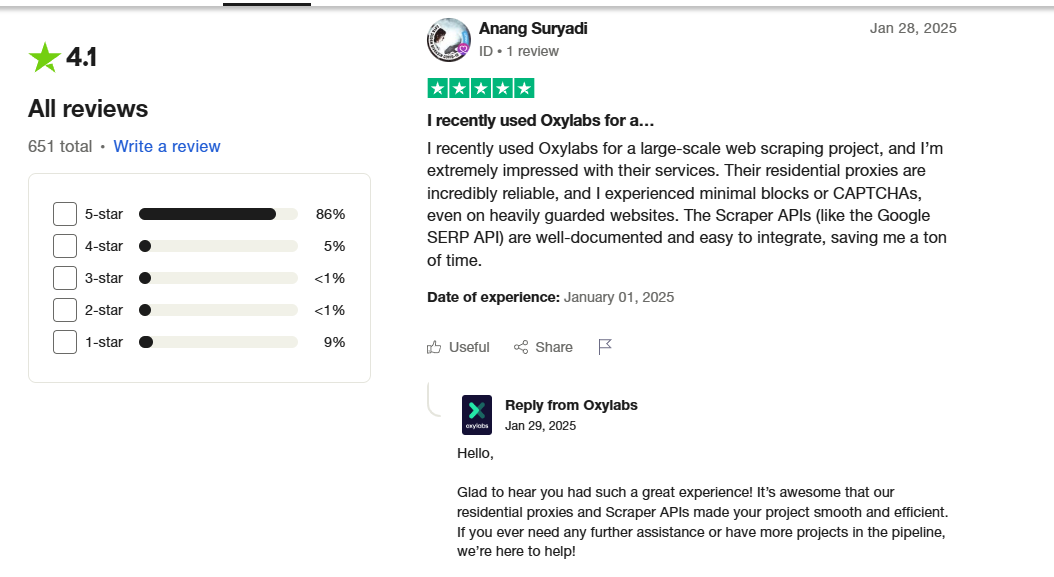Flag the review with the flag icon

(605, 346)
